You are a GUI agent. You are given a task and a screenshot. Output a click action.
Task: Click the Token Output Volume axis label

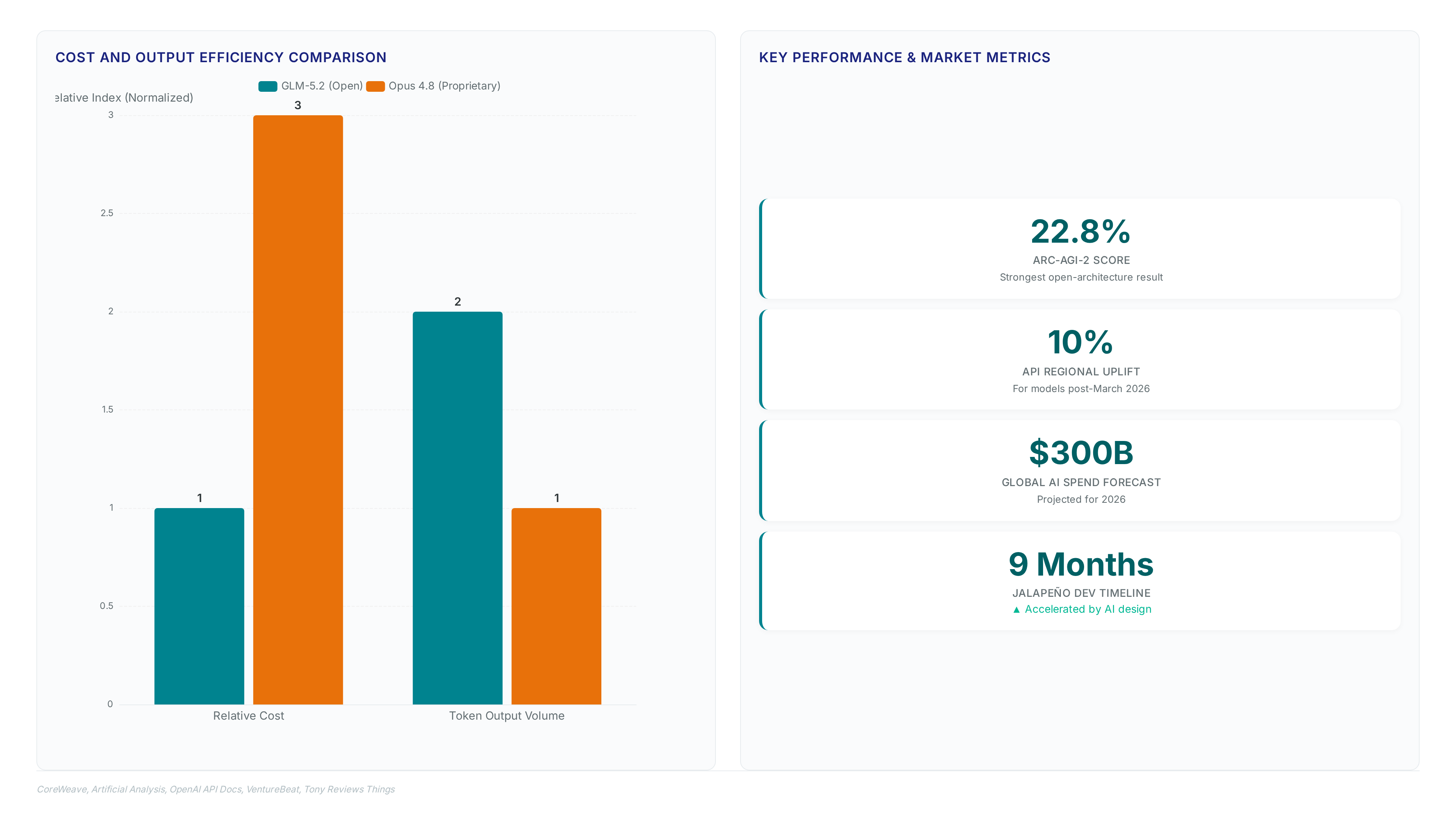click(507, 715)
